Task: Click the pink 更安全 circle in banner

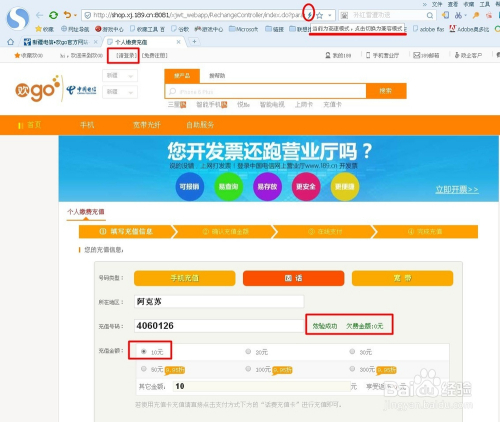Action: [306, 187]
